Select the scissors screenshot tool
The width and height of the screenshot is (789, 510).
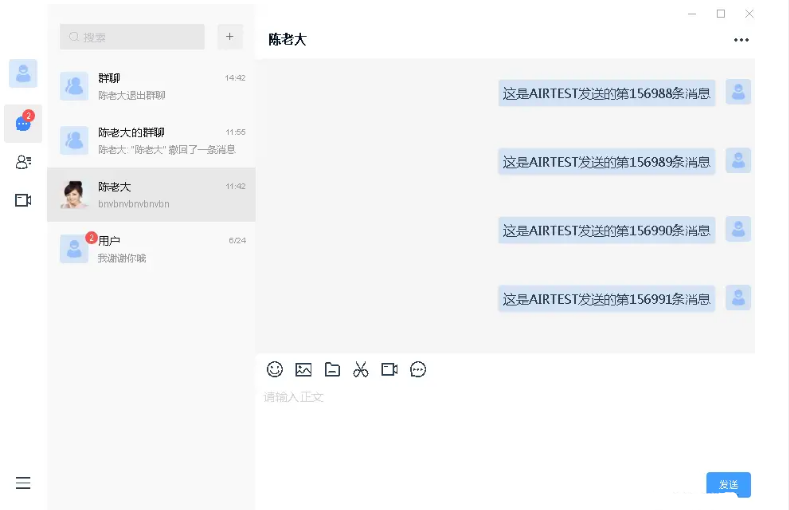pyautogui.click(x=361, y=370)
